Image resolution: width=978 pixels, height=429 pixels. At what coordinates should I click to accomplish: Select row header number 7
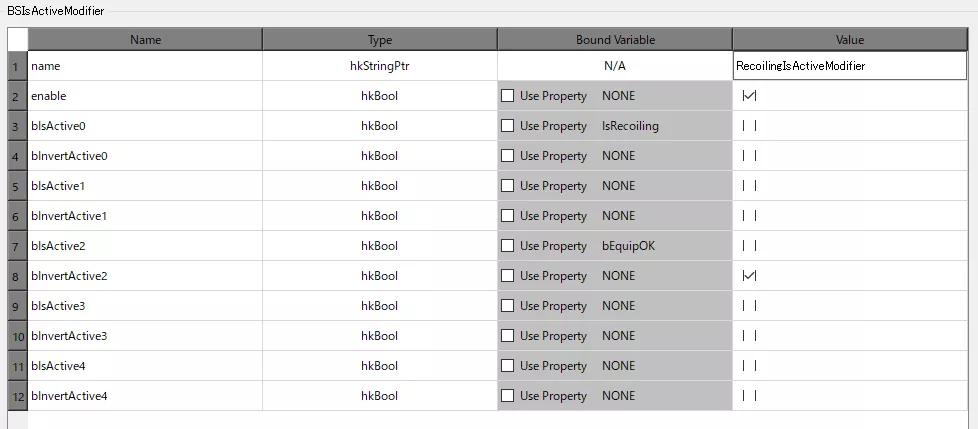(17, 246)
